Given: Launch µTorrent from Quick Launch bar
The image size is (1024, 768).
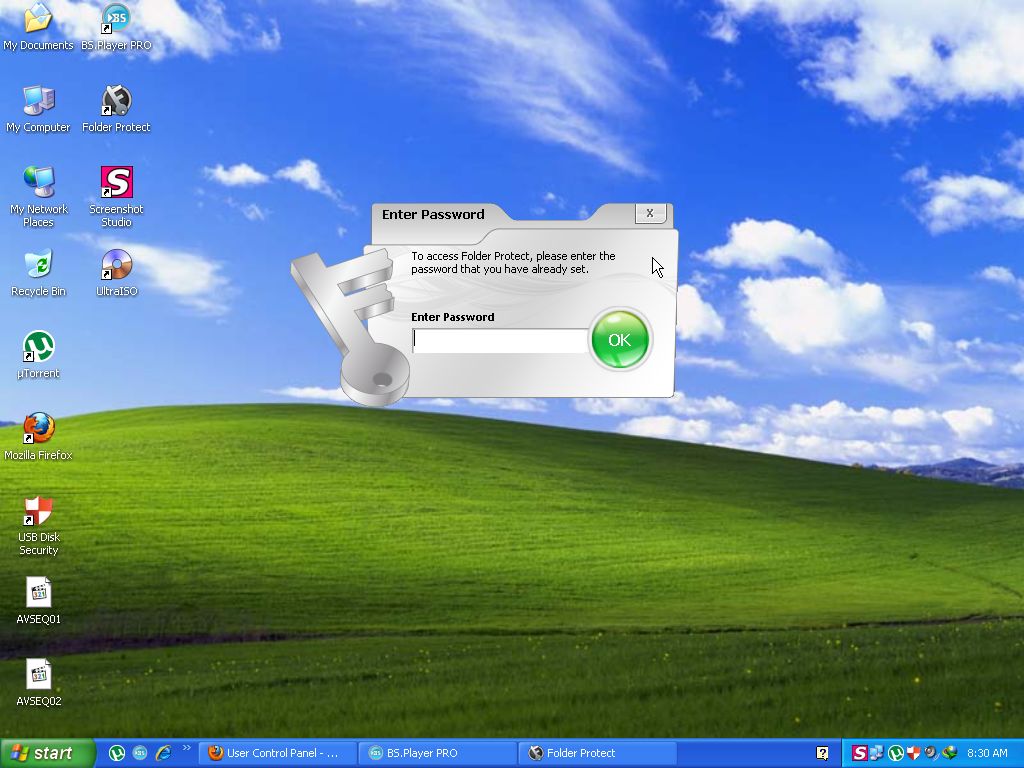Looking at the screenshot, I should (117, 753).
